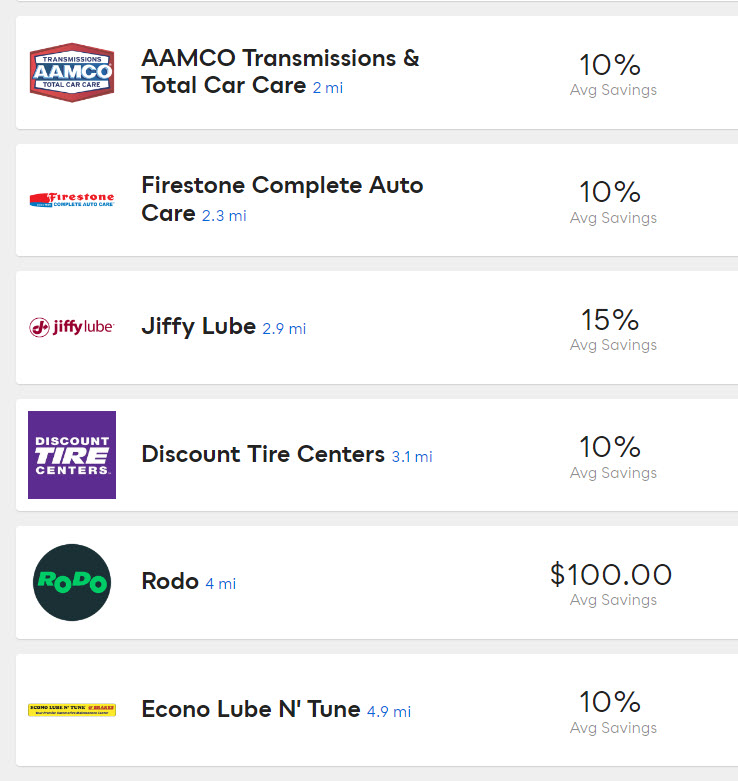Open AAMCO Transmissions & Total Car Care listing
738x781 pixels.
click(x=280, y=71)
